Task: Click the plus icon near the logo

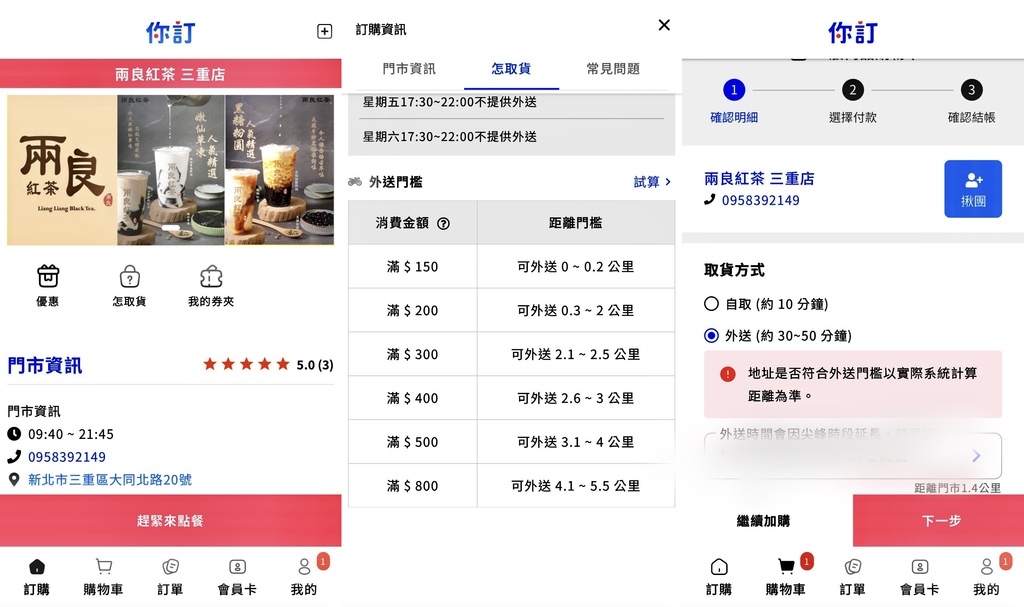Action: point(324,31)
